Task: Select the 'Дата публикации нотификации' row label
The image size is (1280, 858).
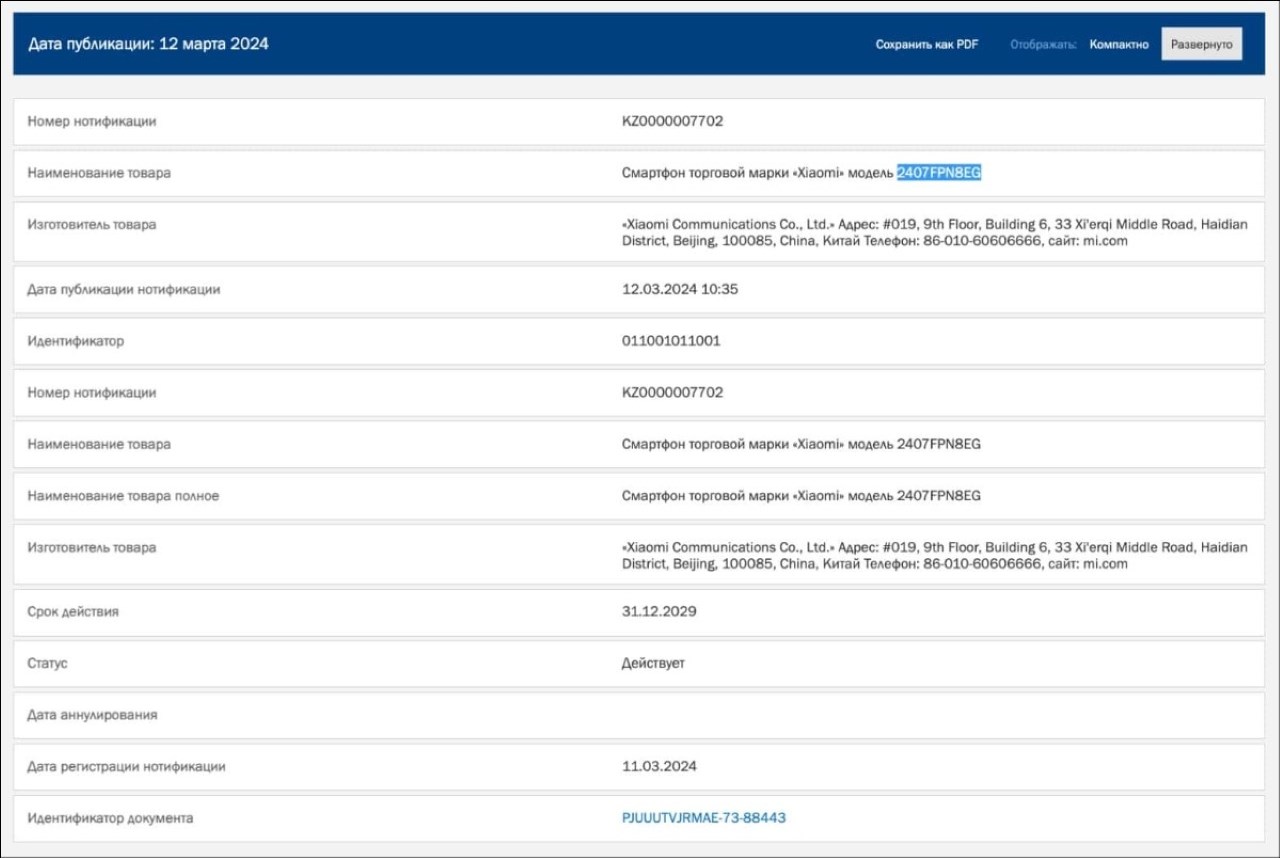Action: tap(124, 290)
